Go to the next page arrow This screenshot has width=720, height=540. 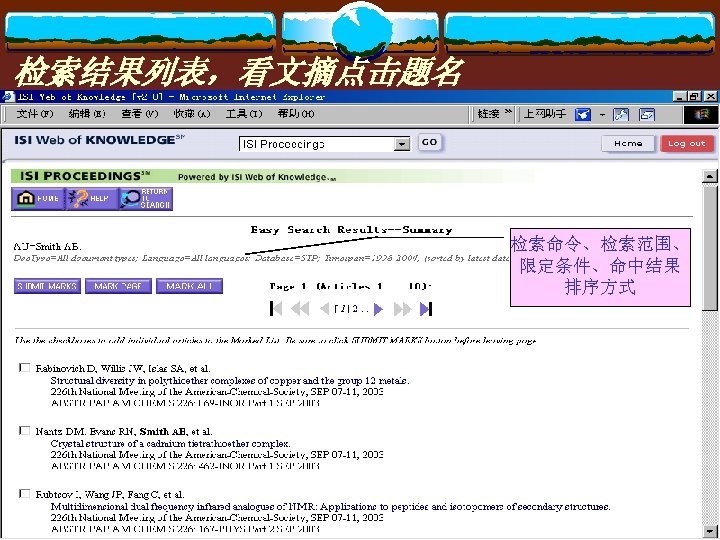[378, 309]
